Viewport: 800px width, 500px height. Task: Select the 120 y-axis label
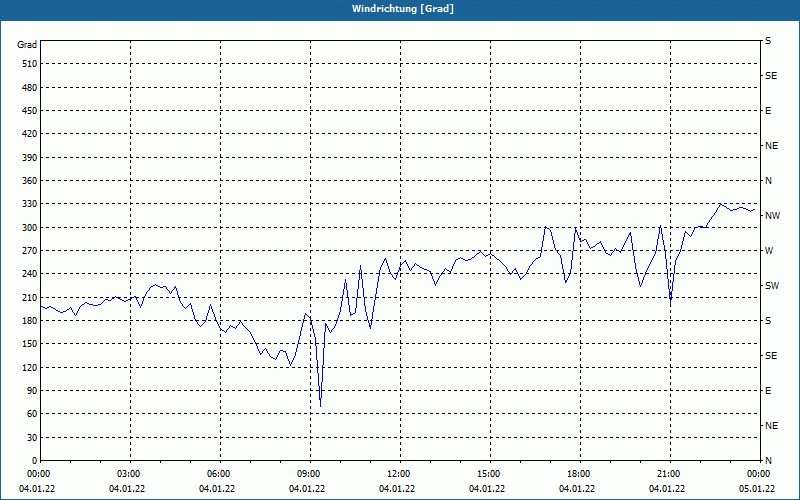[x=30, y=367]
